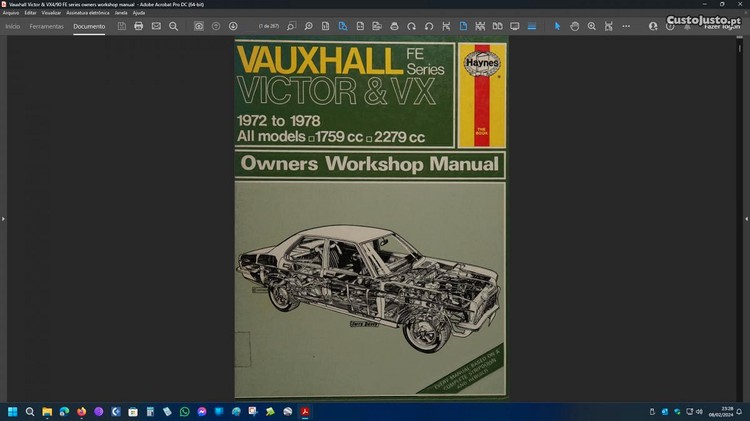
Task: Click the marquee zoom magnifier tool
Action: 592,26
